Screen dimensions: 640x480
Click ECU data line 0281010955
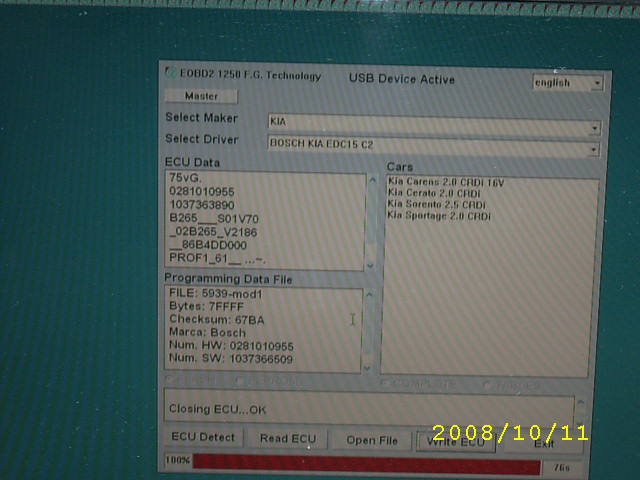click(202, 192)
